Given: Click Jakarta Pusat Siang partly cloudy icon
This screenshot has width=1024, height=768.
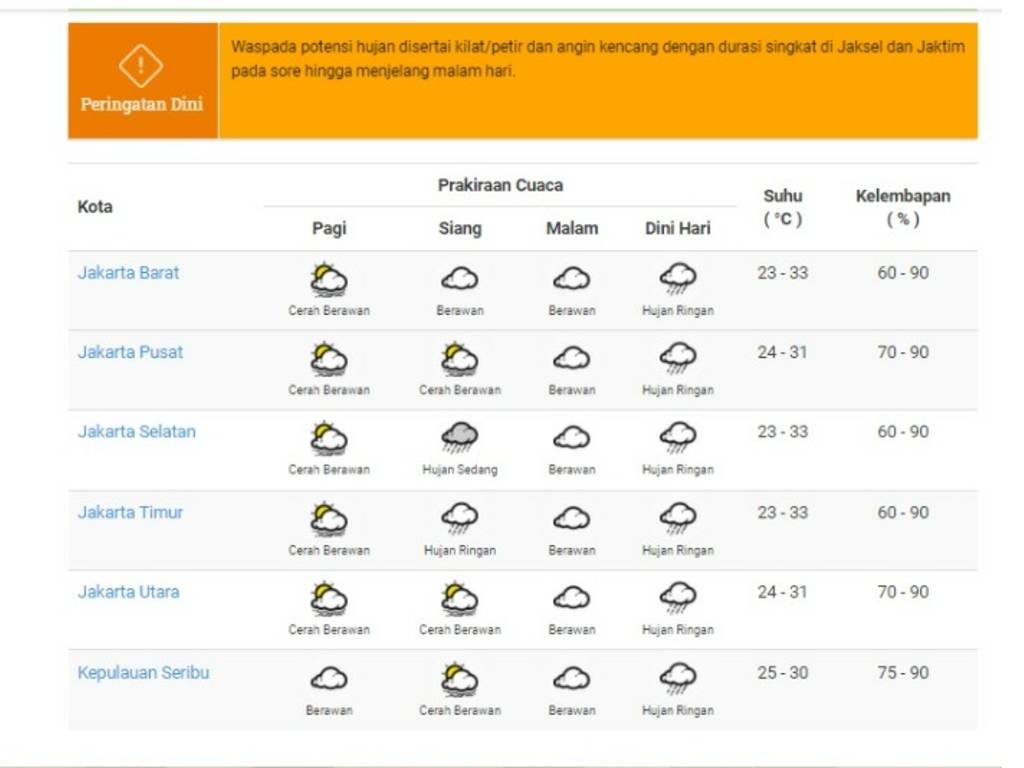Looking at the screenshot, I should (460, 359).
